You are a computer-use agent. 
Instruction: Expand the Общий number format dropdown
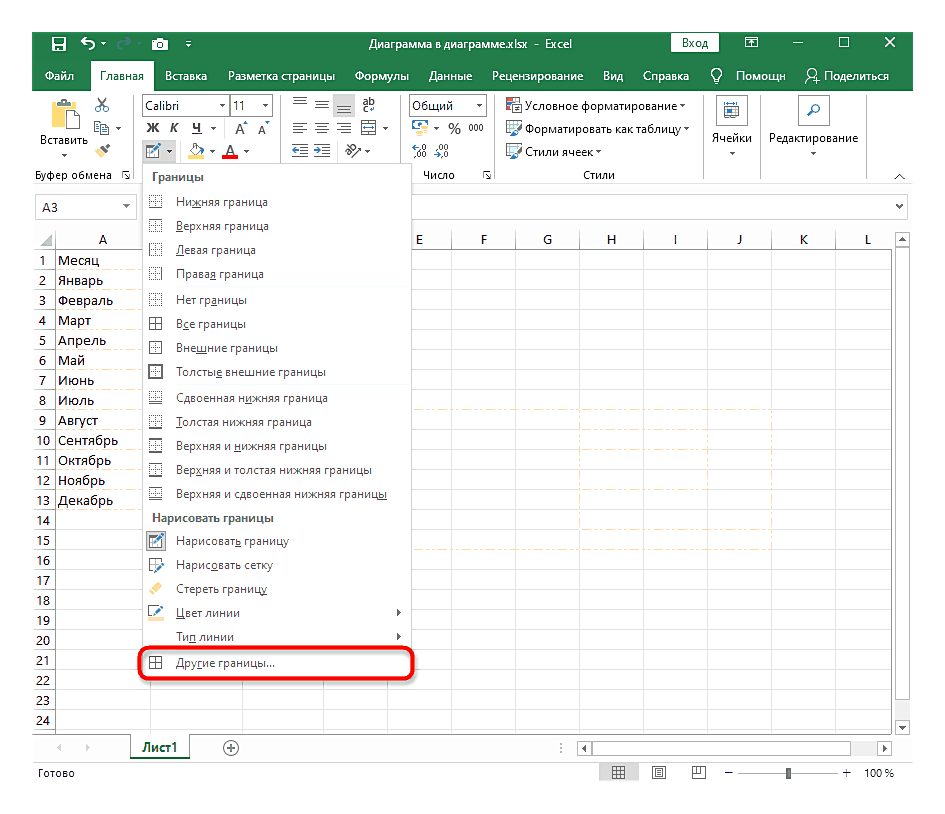point(480,105)
